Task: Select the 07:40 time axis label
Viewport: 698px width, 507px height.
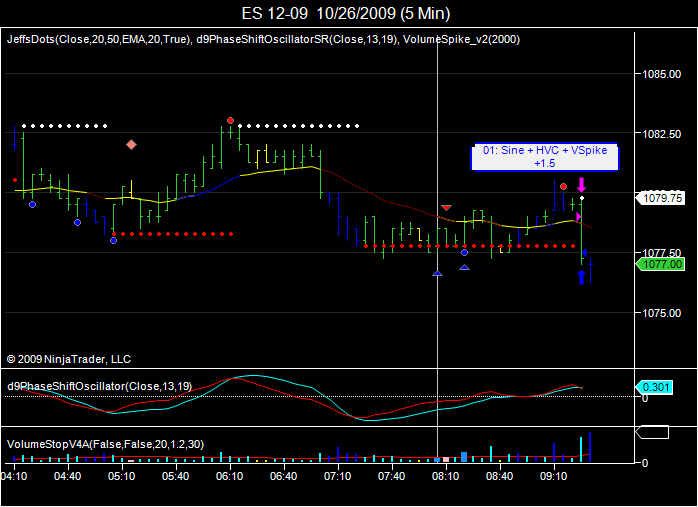Action: [x=391, y=476]
